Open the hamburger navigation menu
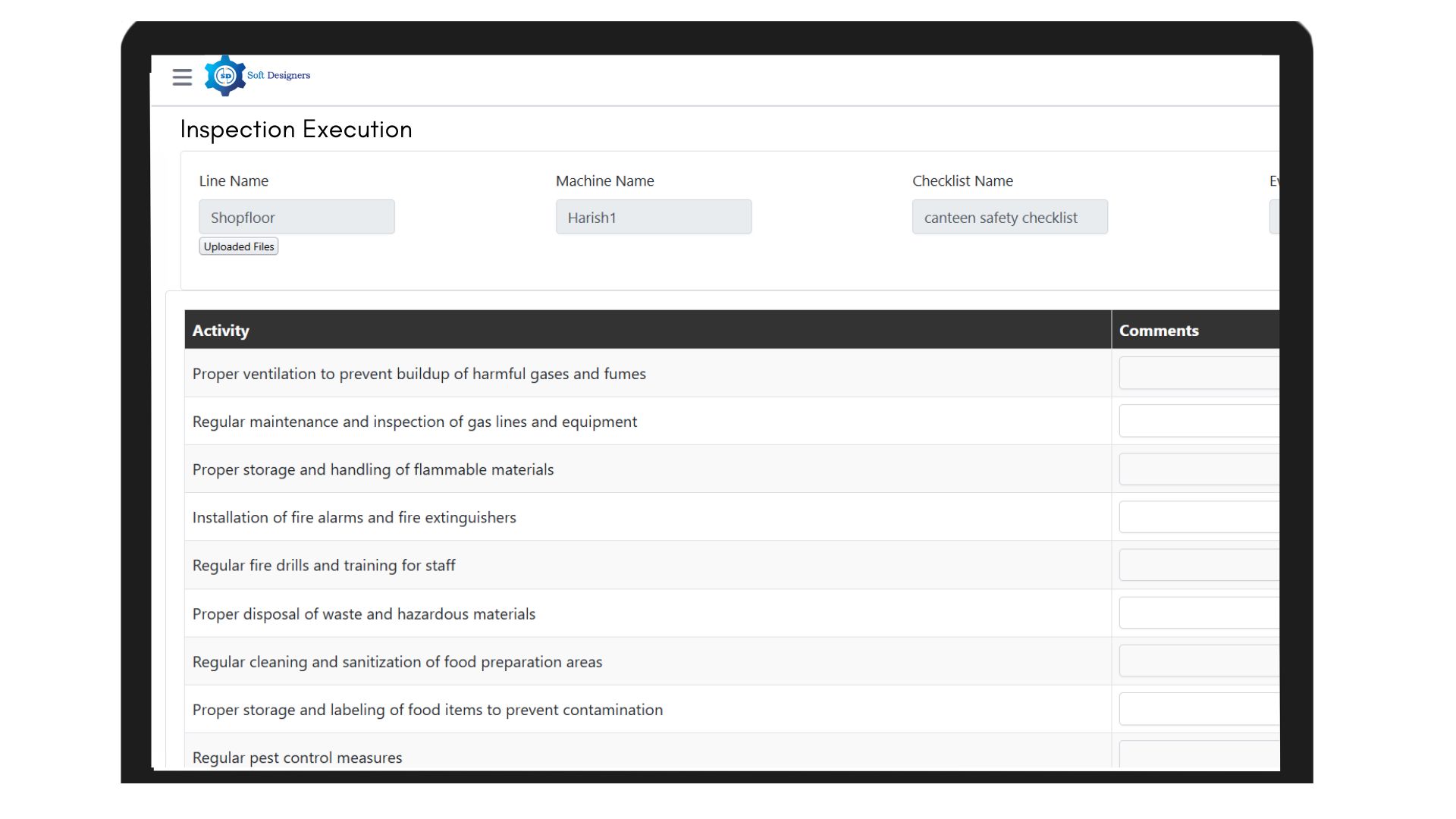 182,77
